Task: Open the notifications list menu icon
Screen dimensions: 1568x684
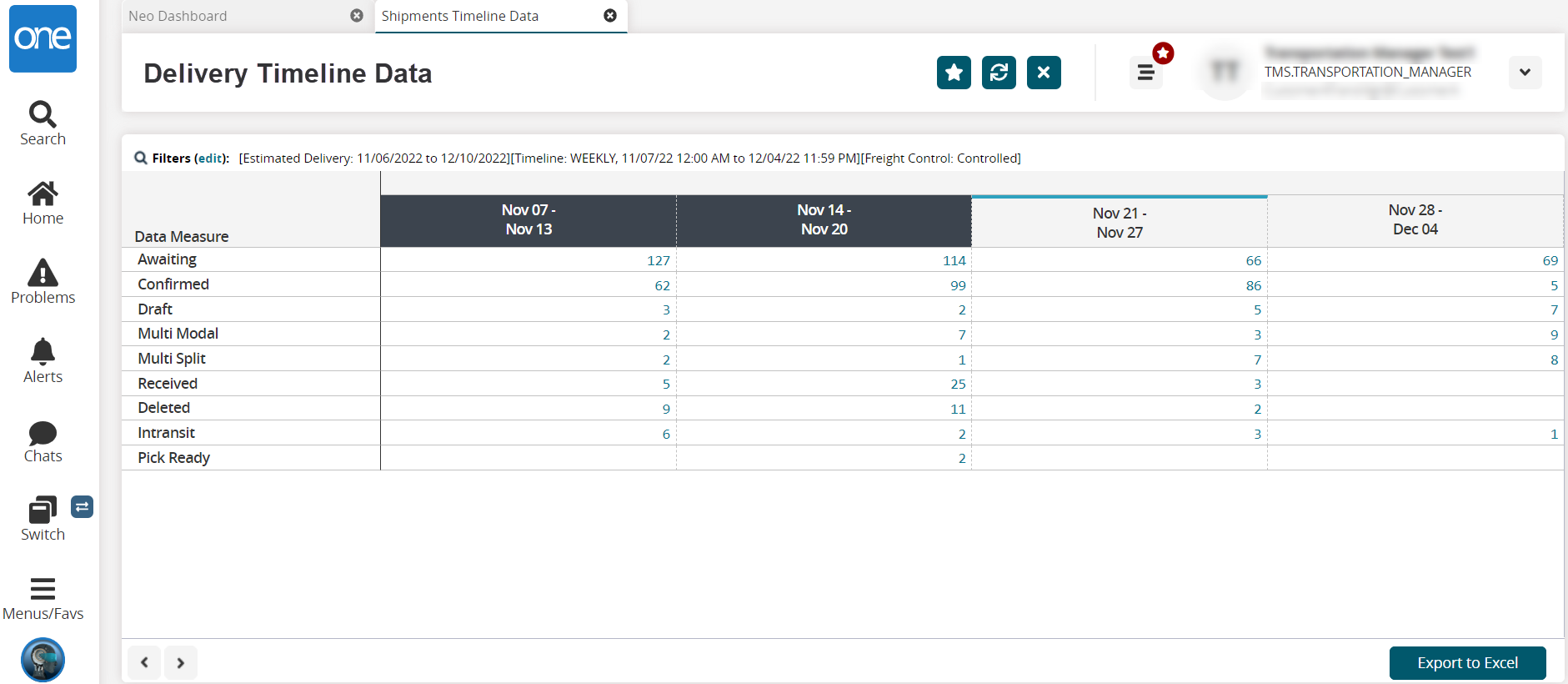Action: pyautogui.click(x=1146, y=73)
